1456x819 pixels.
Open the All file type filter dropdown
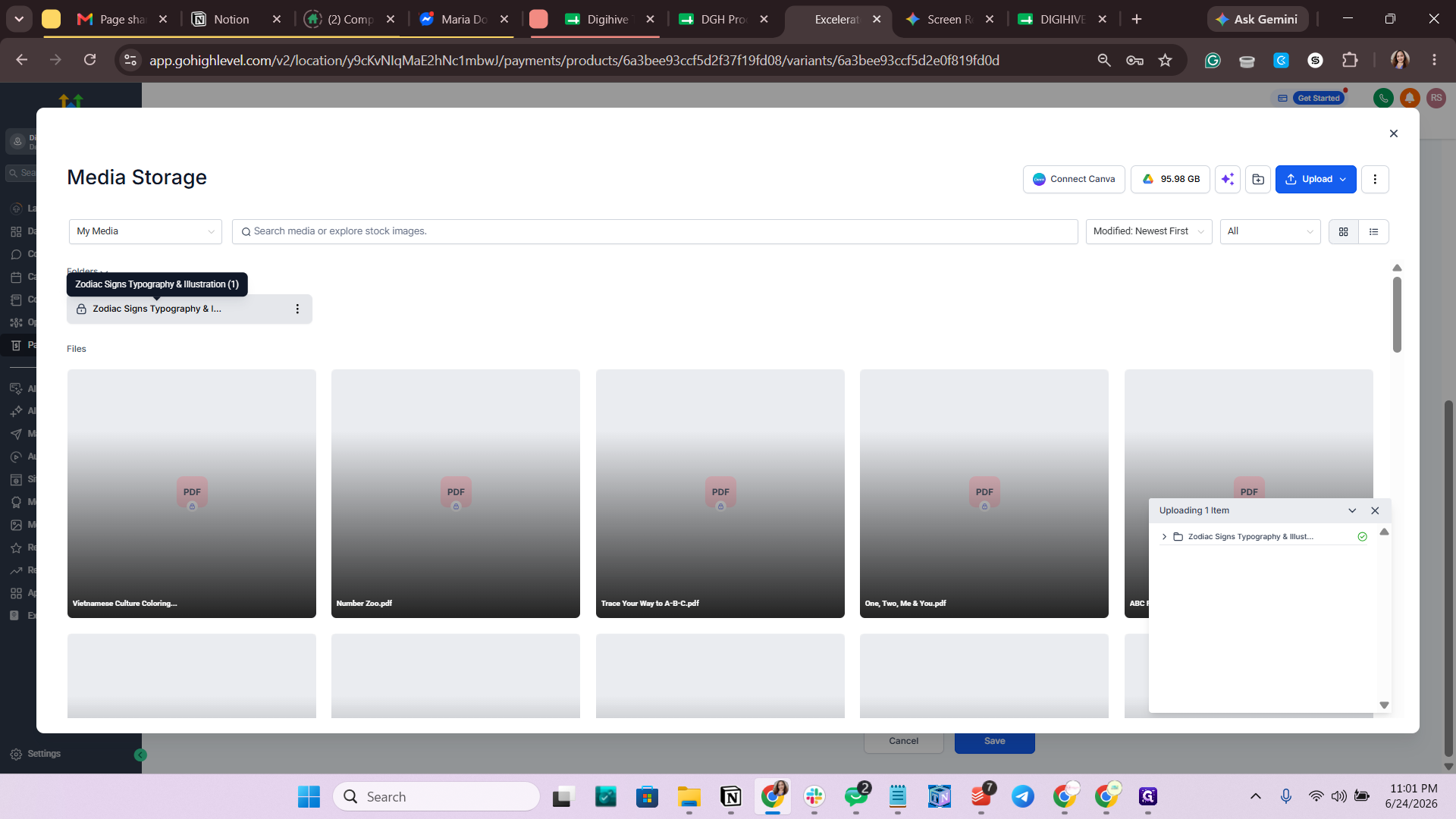[x=1270, y=231]
